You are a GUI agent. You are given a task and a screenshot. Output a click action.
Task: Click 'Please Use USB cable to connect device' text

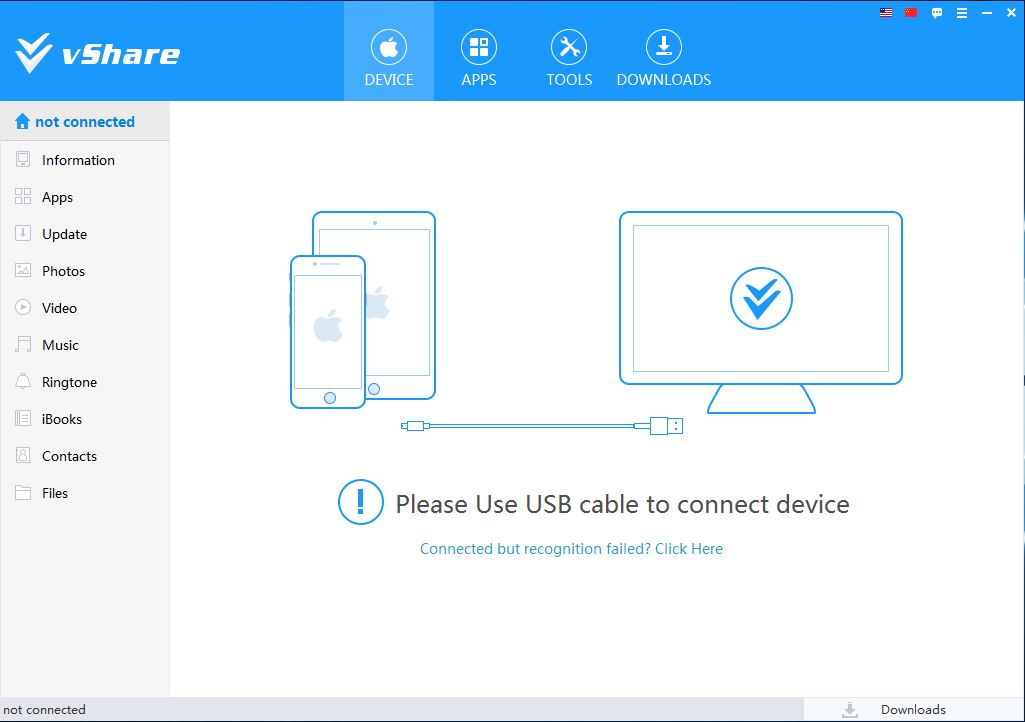(x=622, y=504)
